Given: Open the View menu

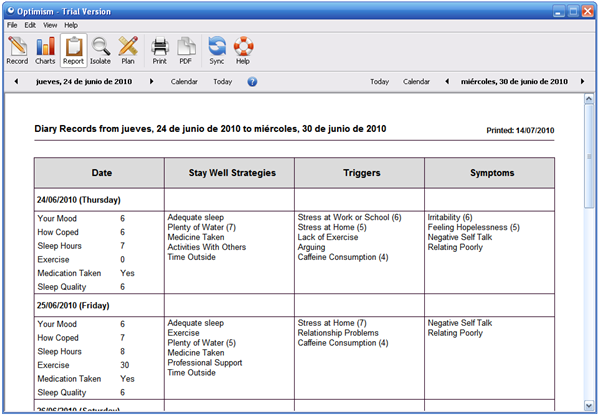Looking at the screenshot, I should click(50, 25).
